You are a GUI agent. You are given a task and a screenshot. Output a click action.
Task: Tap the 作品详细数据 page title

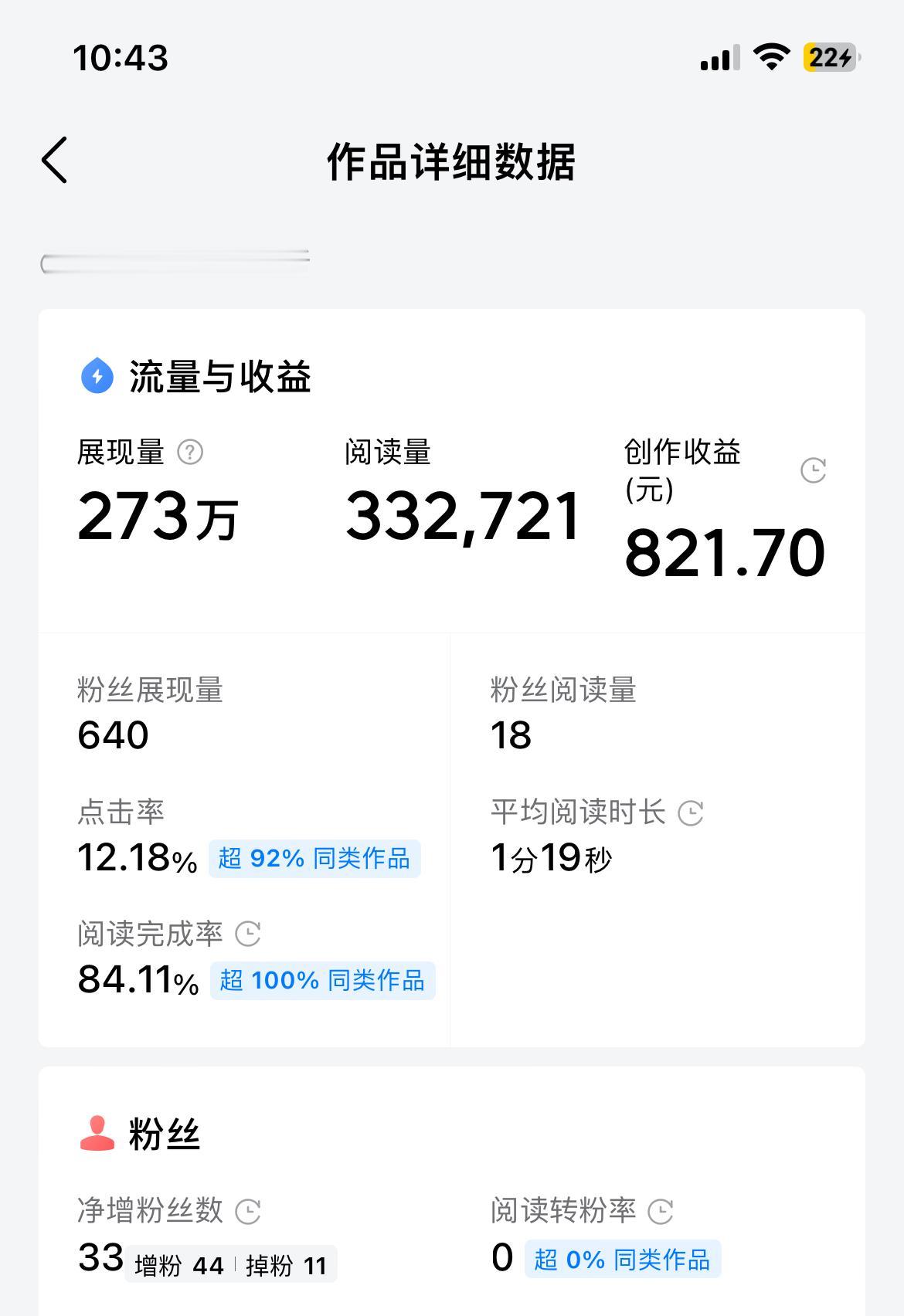pos(451,162)
